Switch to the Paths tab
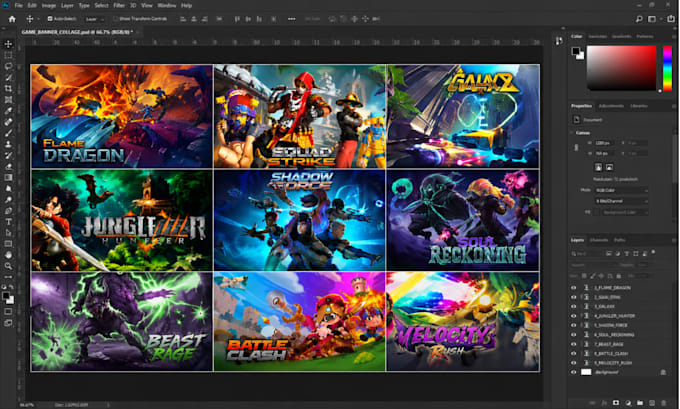The width and height of the screenshot is (680, 409). pyautogui.click(x=620, y=240)
